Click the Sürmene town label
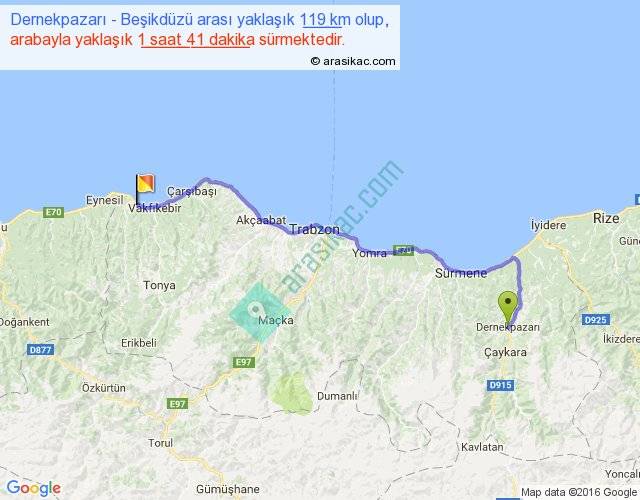This screenshot has height=500, width=640. coord(461,273)
